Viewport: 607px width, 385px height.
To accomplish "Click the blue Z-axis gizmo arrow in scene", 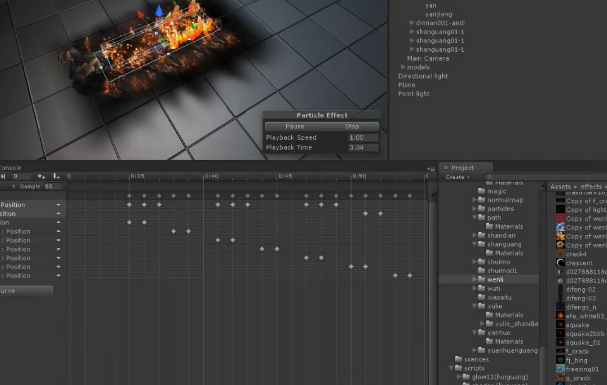I will pyautogui.click(x=159, y=11).
